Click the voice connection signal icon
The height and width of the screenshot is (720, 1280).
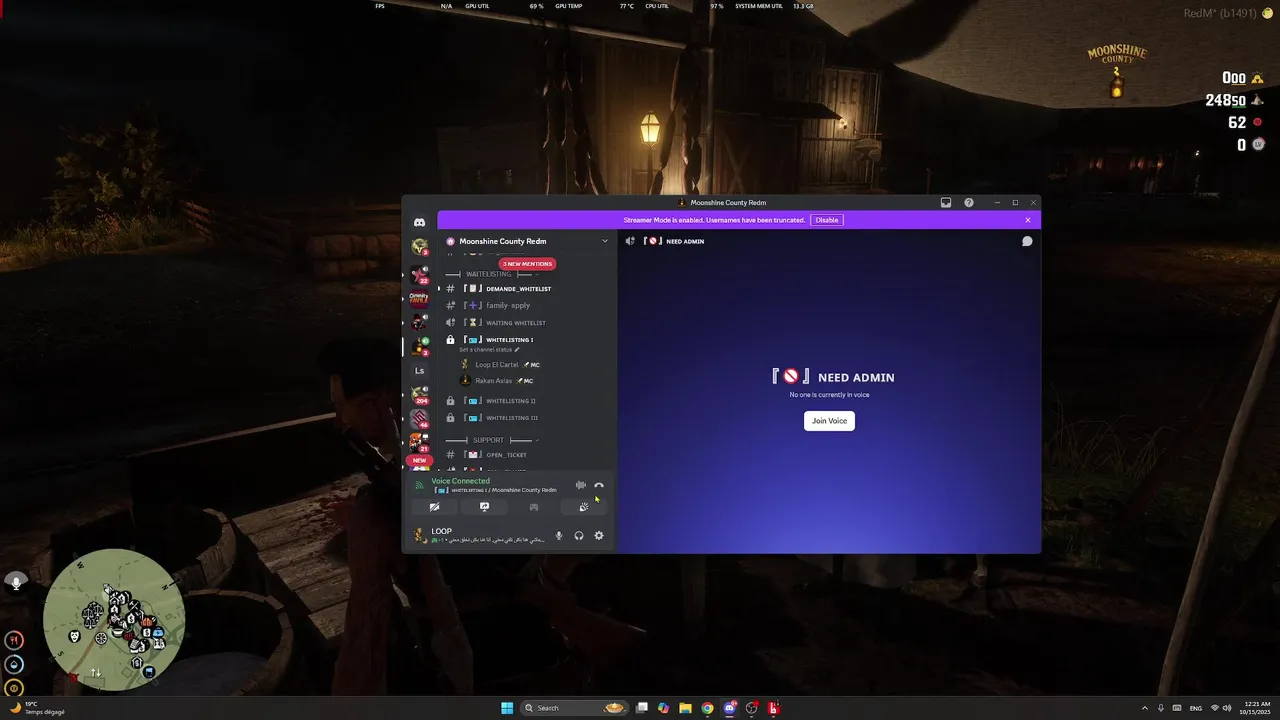(419, 485)
